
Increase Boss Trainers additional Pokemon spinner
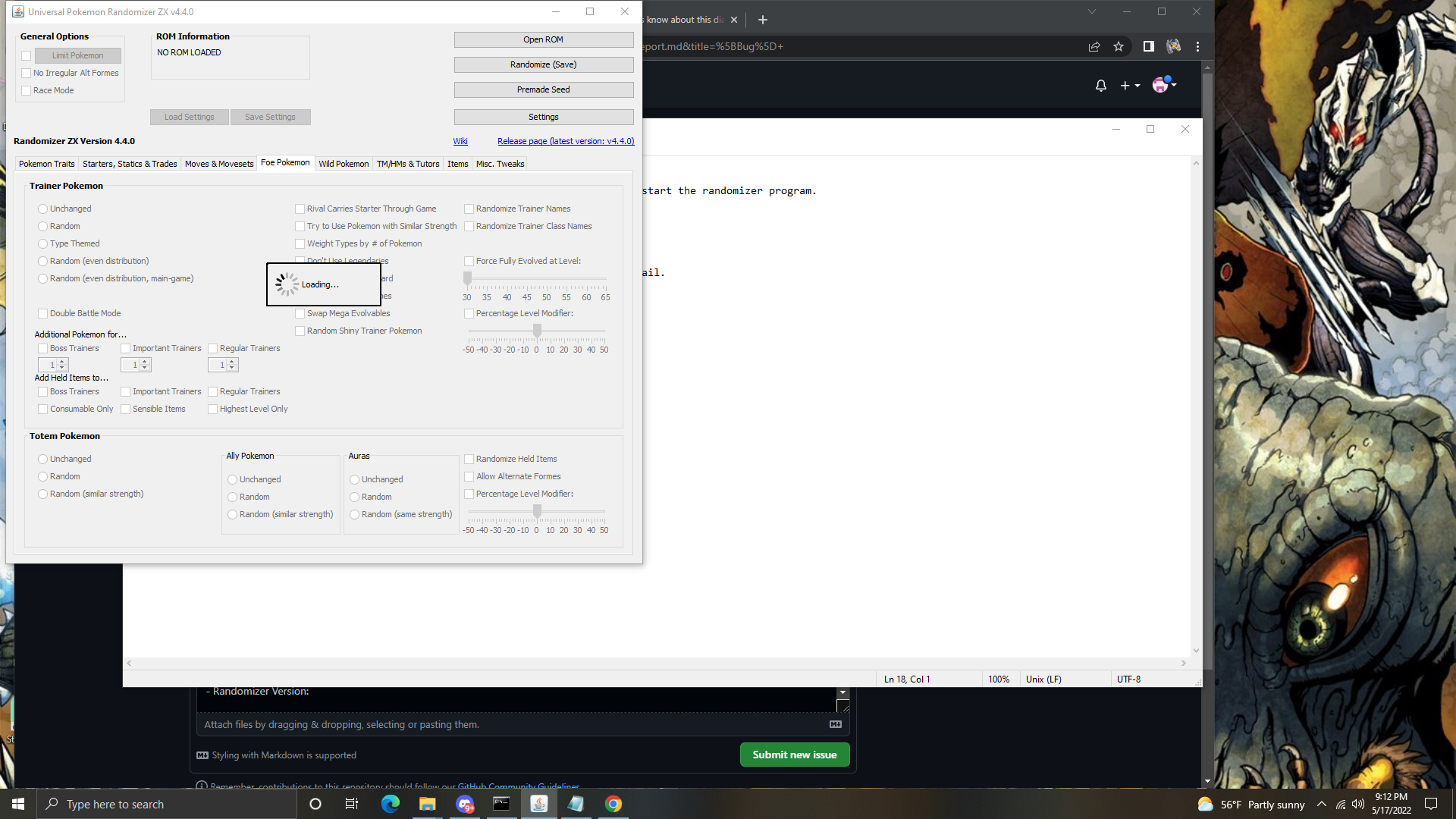tap(62, 362)
